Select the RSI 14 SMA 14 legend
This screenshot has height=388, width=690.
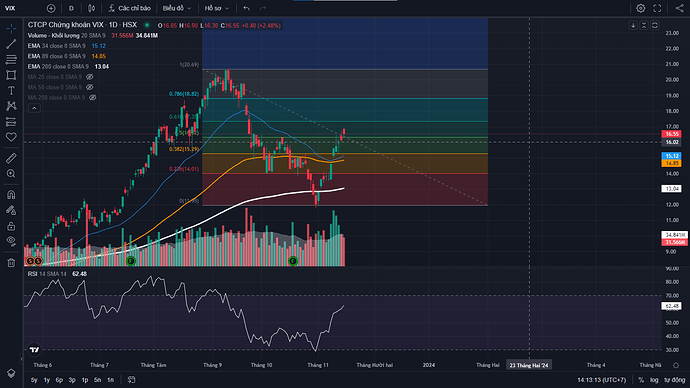click(x=47, y=274)
